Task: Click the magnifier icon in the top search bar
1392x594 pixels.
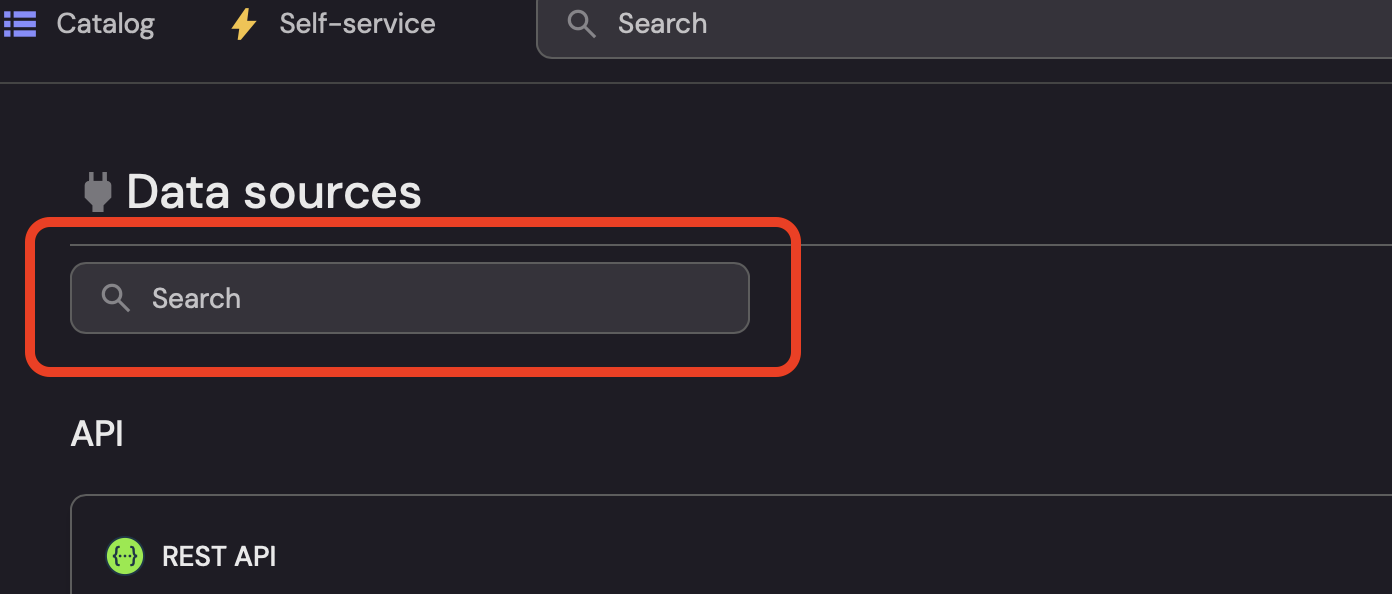Action: coord(581,23)
